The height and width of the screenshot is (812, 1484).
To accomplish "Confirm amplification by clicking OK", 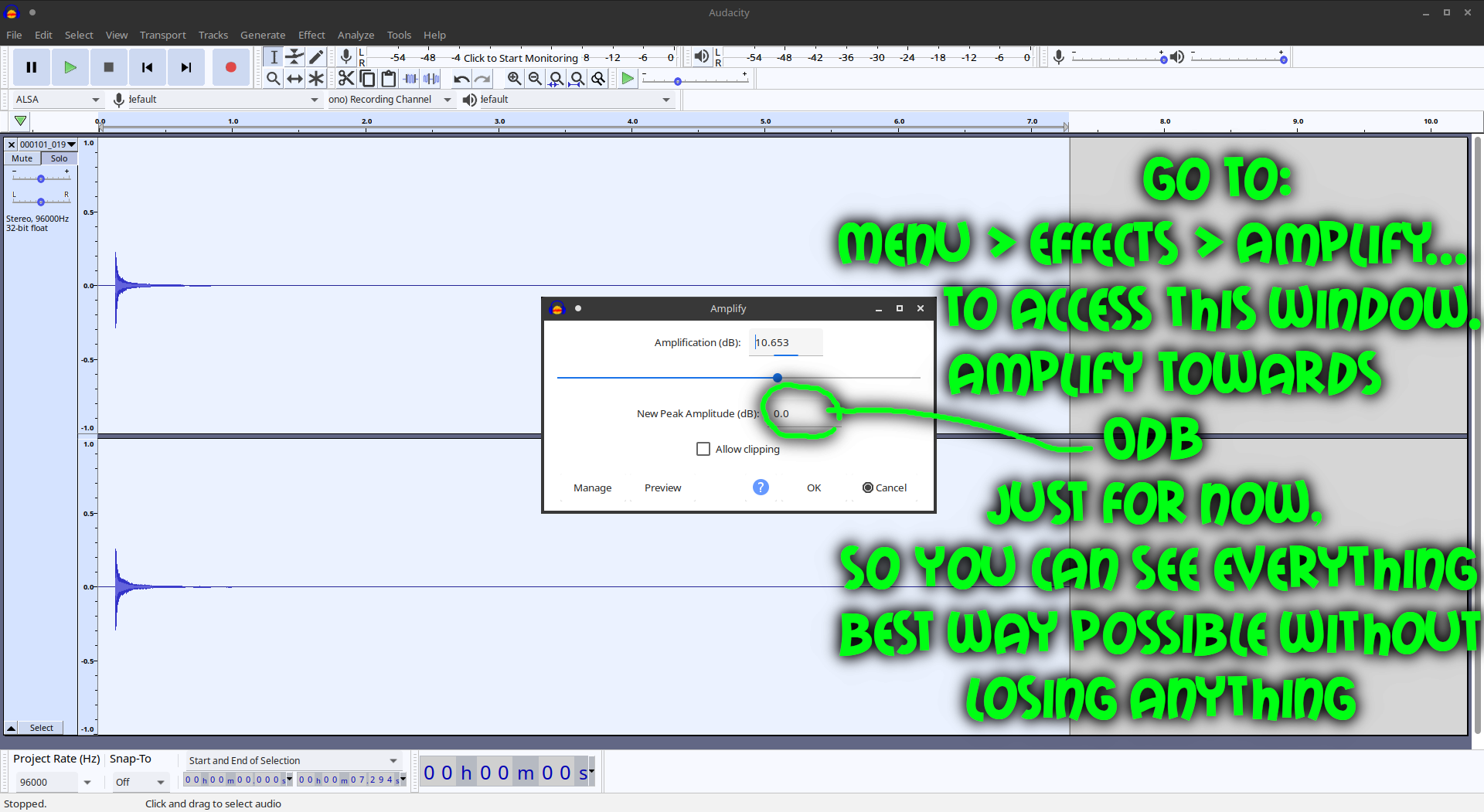I will [814, 488].
